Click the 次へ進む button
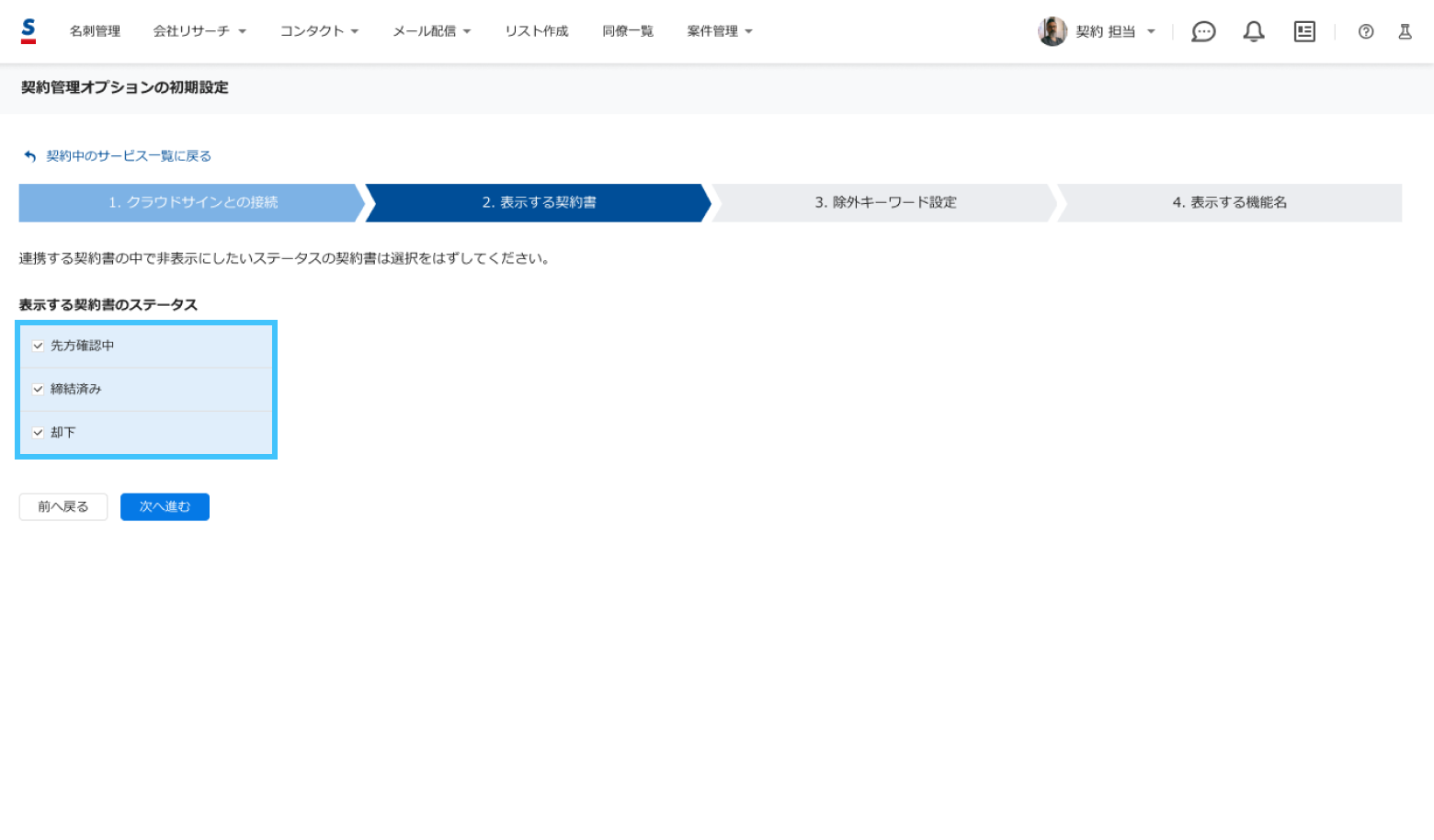Viewport: 1434px width, 840px height. (165, 506)
